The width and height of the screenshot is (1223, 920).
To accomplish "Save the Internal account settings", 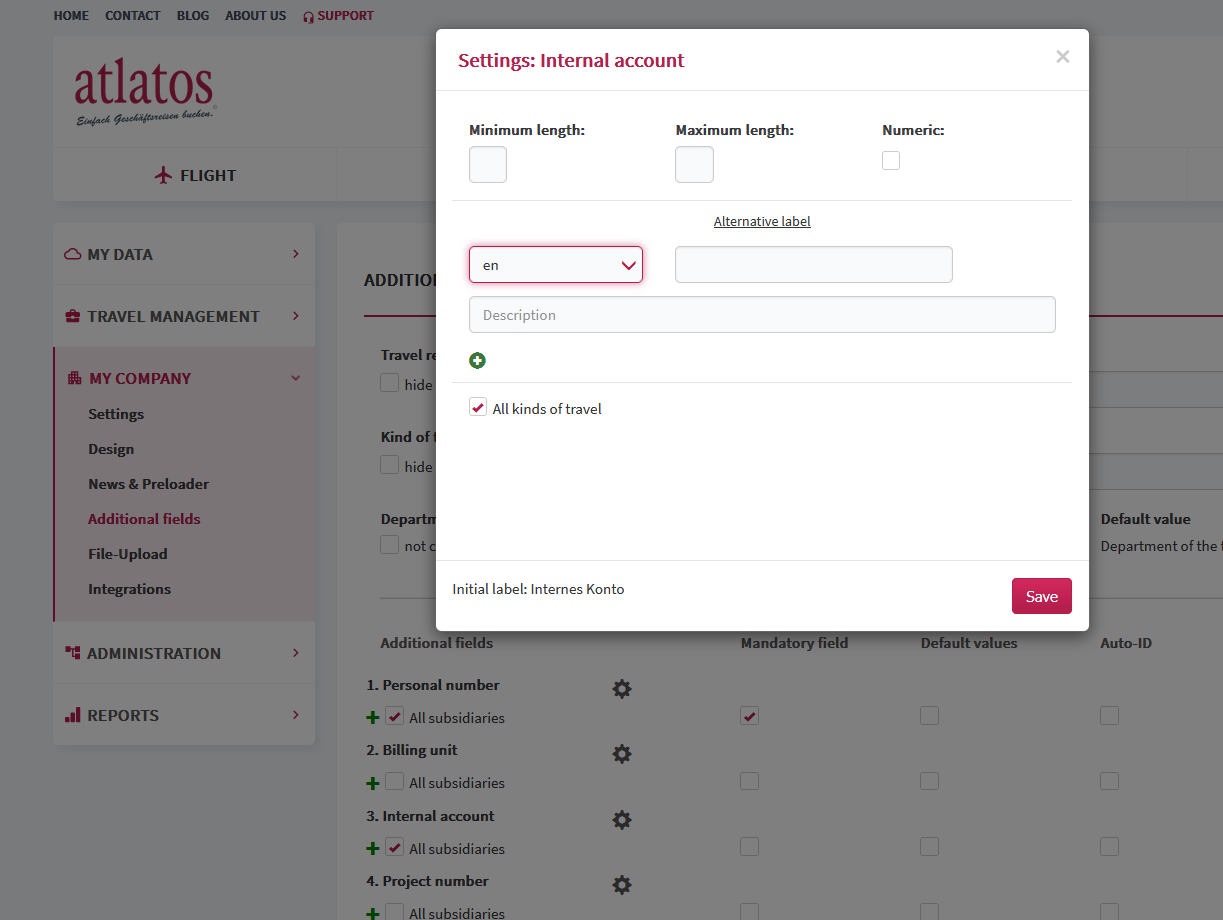I will point(1041,596).
